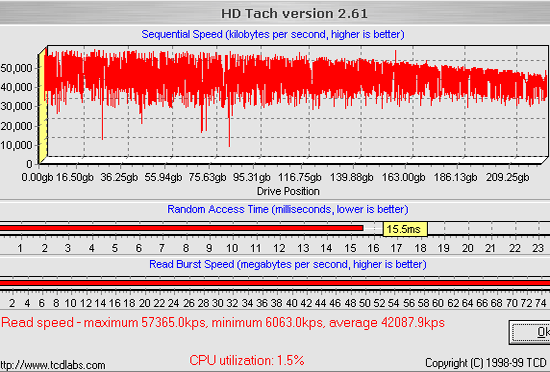
Task: Click the 20,000 y-axis label
Action: click(16, 126)
